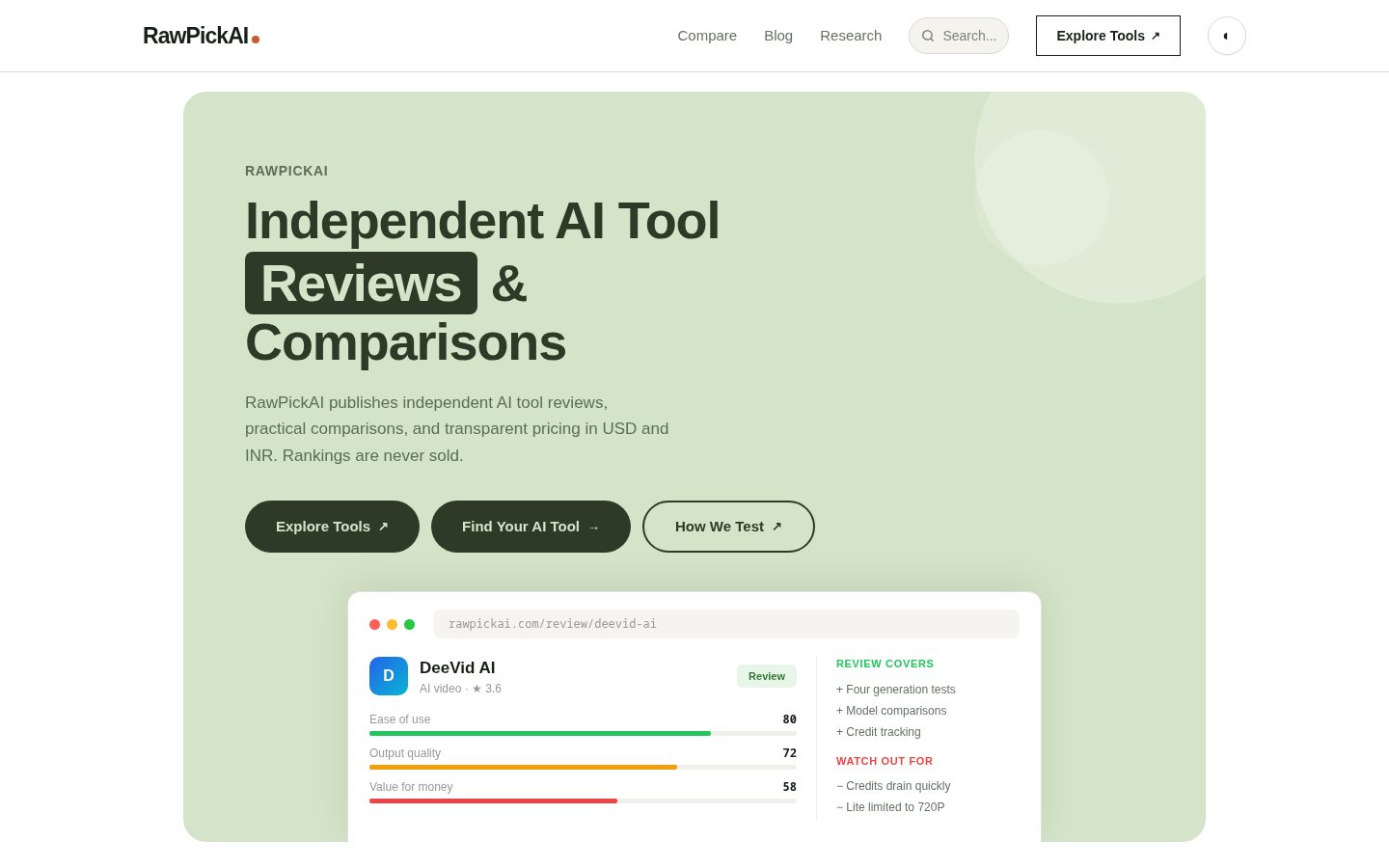Click the green window dot in mockup

pos(410,625)
